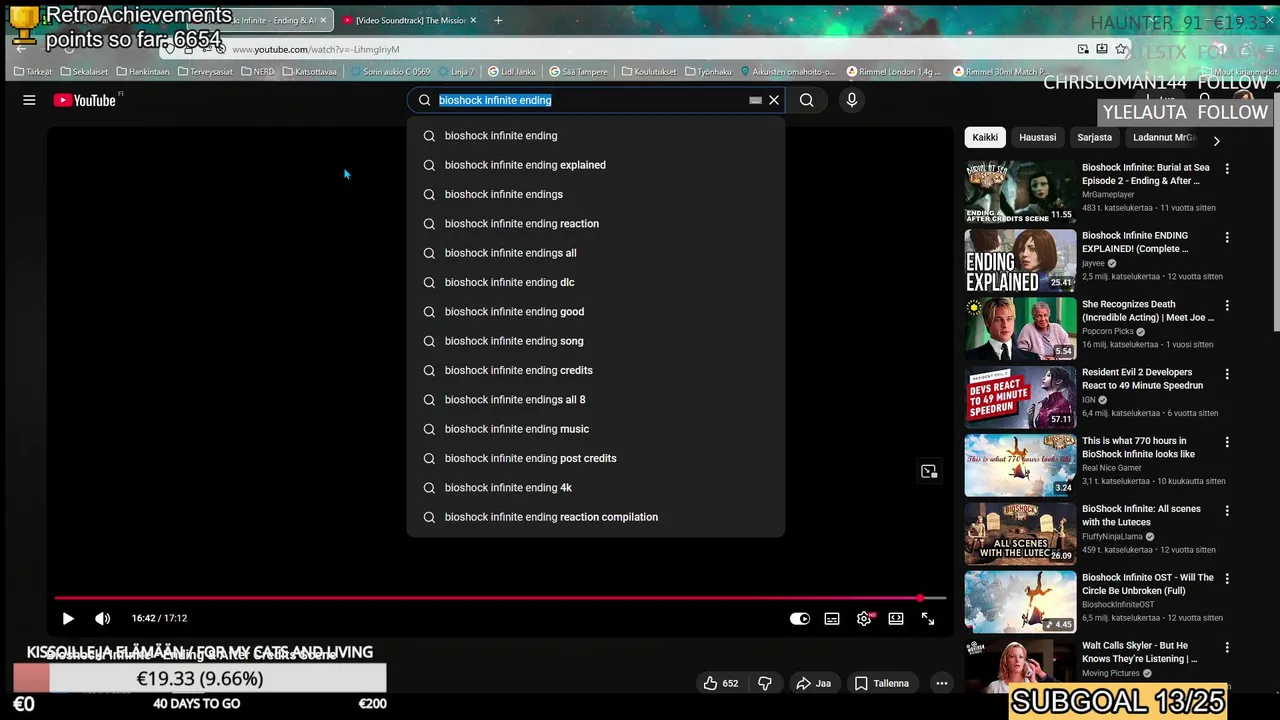Choose suggestion 'bioshock infinite ending song'
The image size is (1280, 720).
[x=596, y=341]
